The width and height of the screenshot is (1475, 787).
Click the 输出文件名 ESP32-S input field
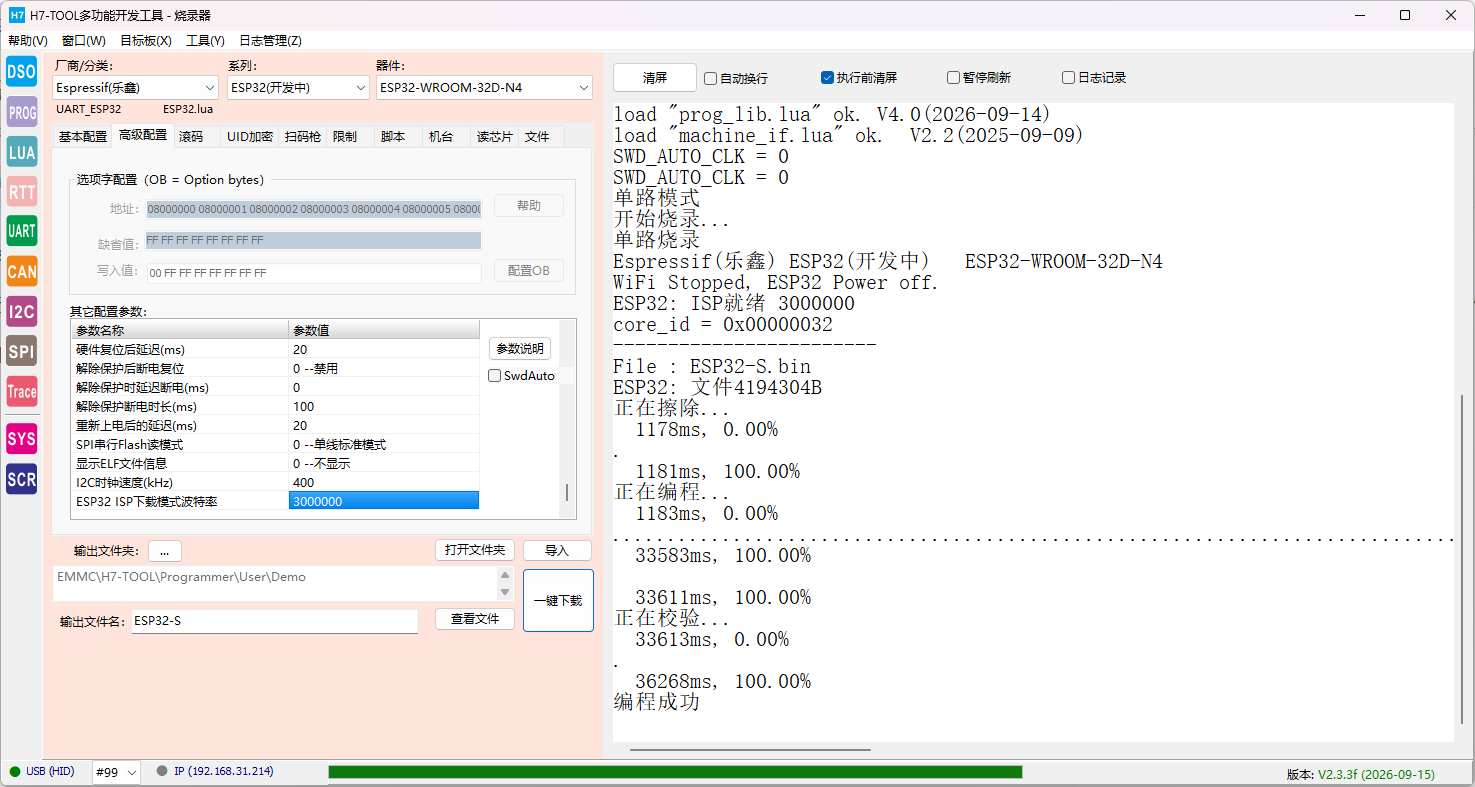click(x=275, y=621)
